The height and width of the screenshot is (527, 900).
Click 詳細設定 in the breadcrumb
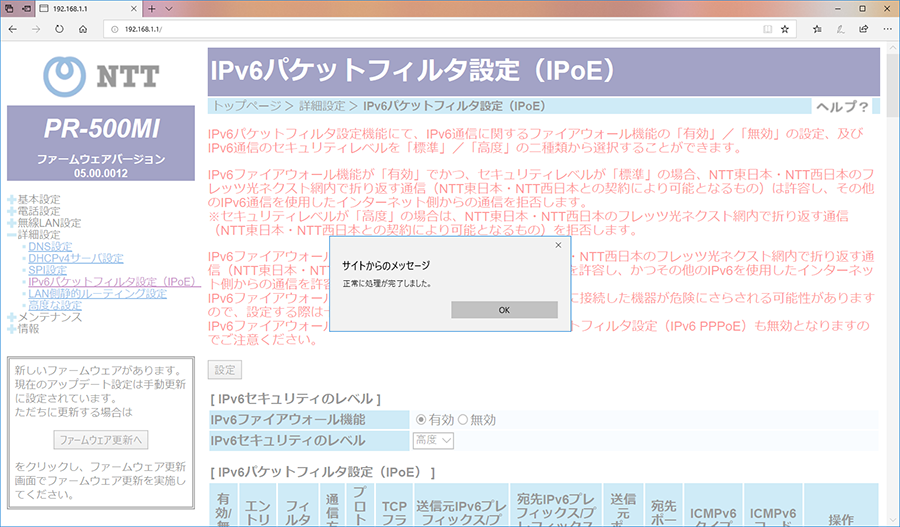click(322, 106)
